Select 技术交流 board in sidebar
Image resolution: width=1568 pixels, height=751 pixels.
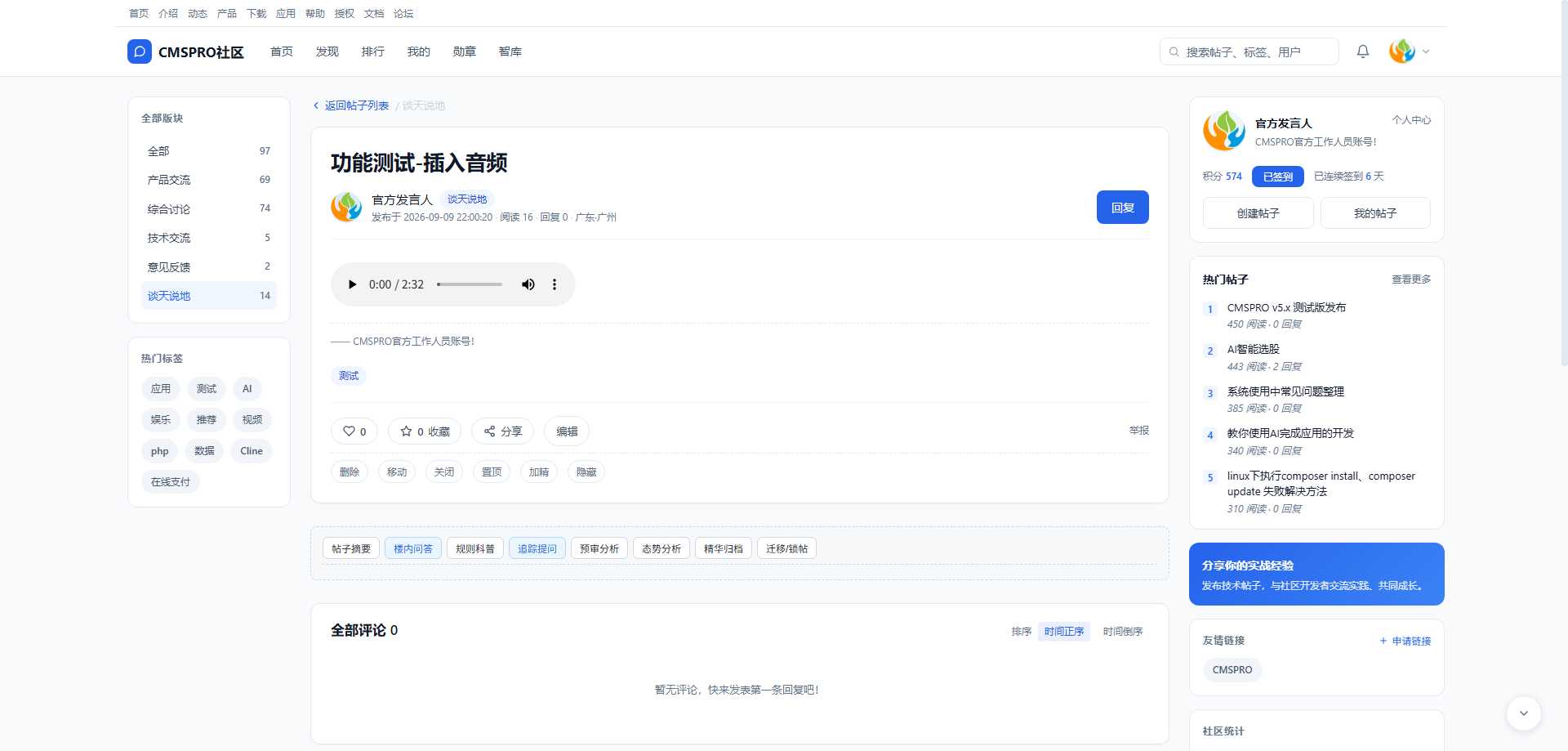[209, 238]
